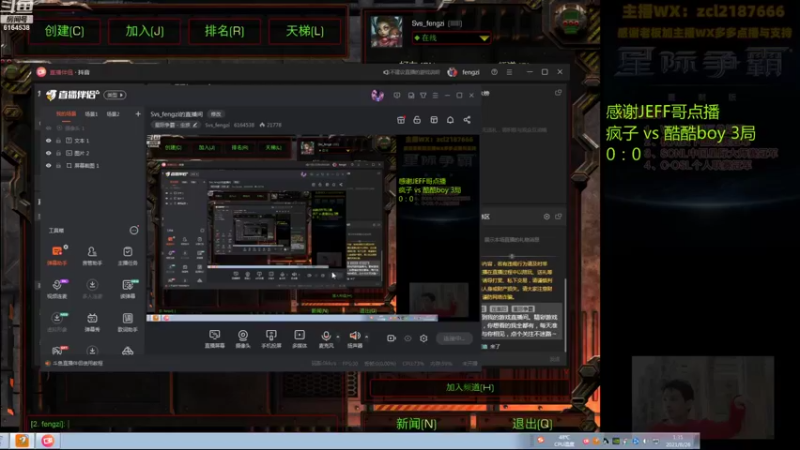This screenshot has width=800, height=450.
Task: Hide the 图片 2 layer
Action: [x=48, y=153]
